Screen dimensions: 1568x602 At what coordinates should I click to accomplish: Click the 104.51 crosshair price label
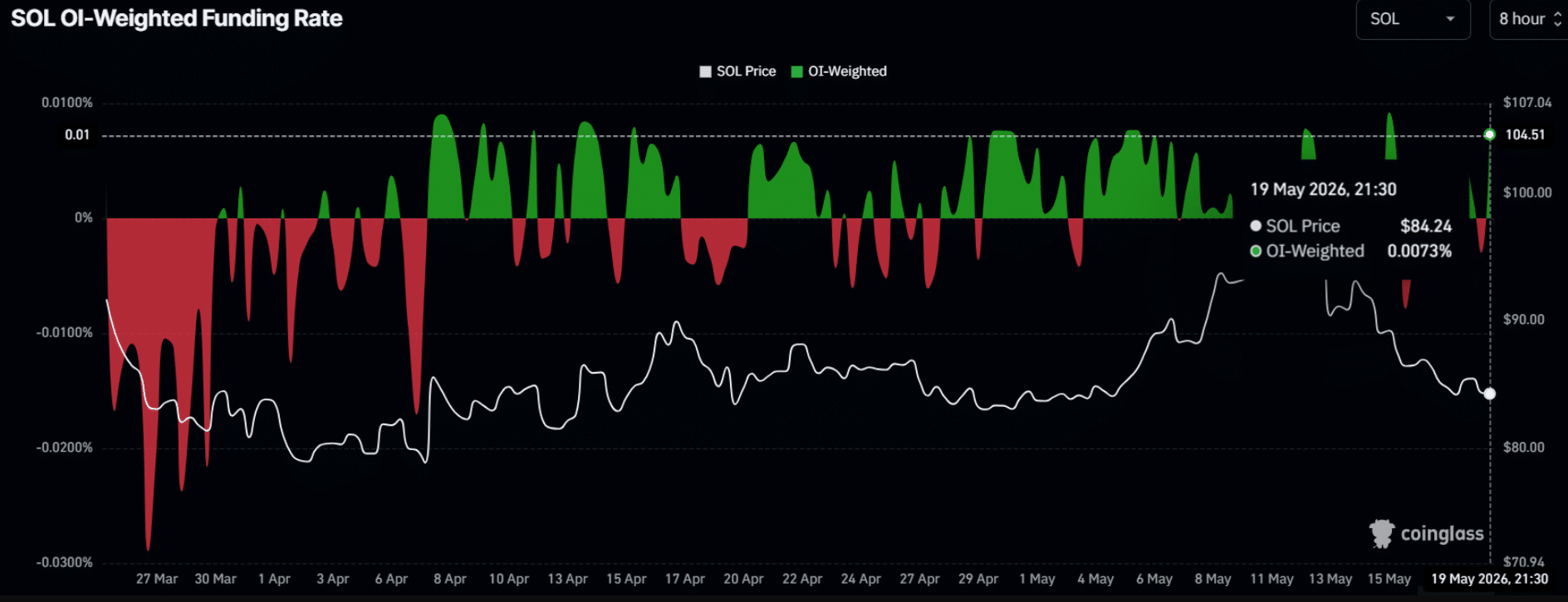1525,135
